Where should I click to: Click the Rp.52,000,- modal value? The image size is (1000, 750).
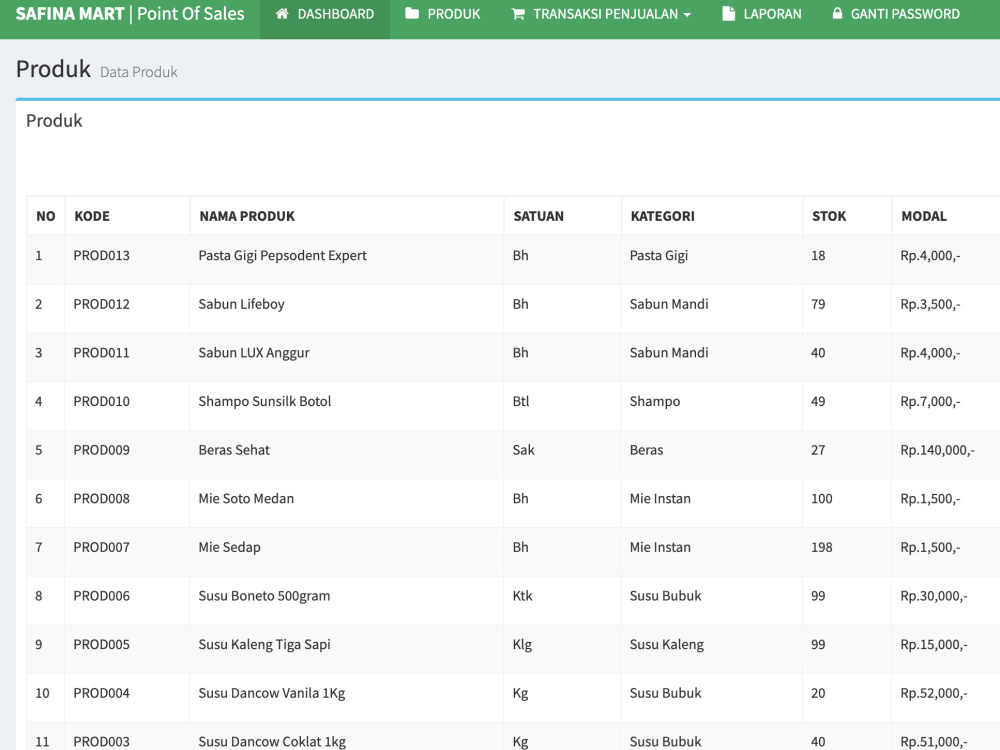[x=934, y=693]
